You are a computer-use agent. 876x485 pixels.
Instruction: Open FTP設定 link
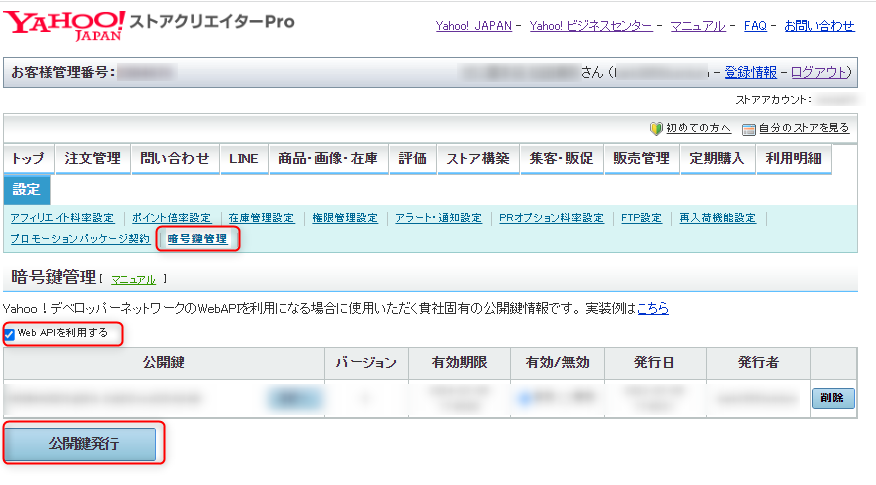pyautogui.click(x=641, y=218)
